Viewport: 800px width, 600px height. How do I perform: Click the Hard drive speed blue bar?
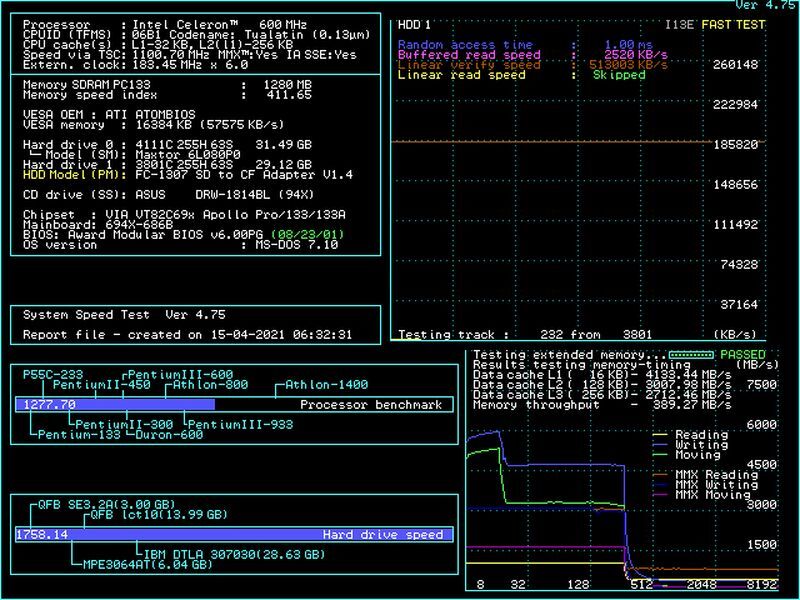tap(234, 535)
